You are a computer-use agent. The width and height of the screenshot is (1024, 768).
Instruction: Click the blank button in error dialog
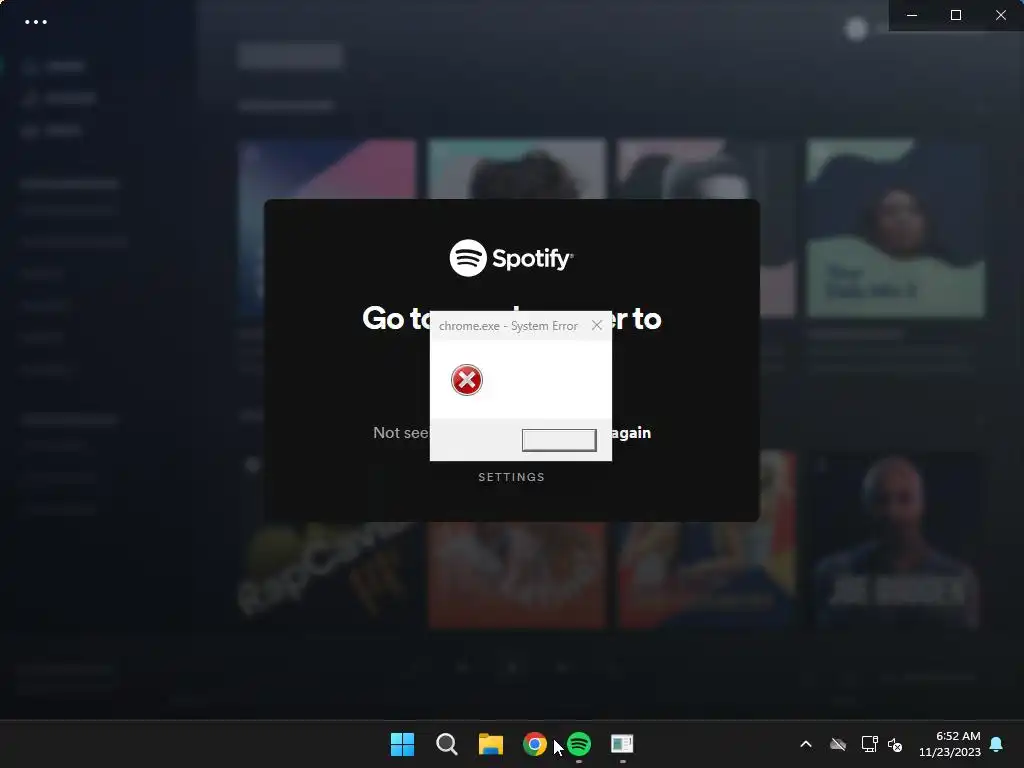(x=559, y=440)
